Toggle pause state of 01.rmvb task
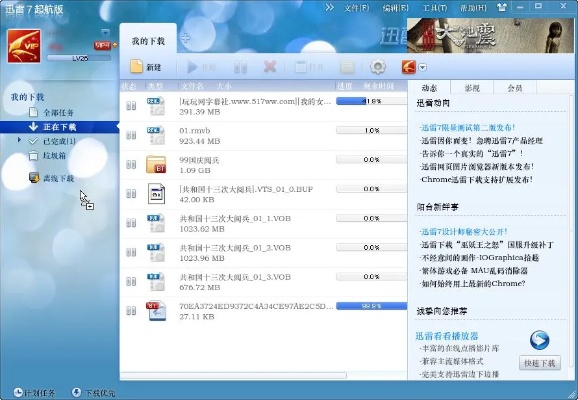Image resolution: width=578 pixels, height=400 pixels. point(131,135)
